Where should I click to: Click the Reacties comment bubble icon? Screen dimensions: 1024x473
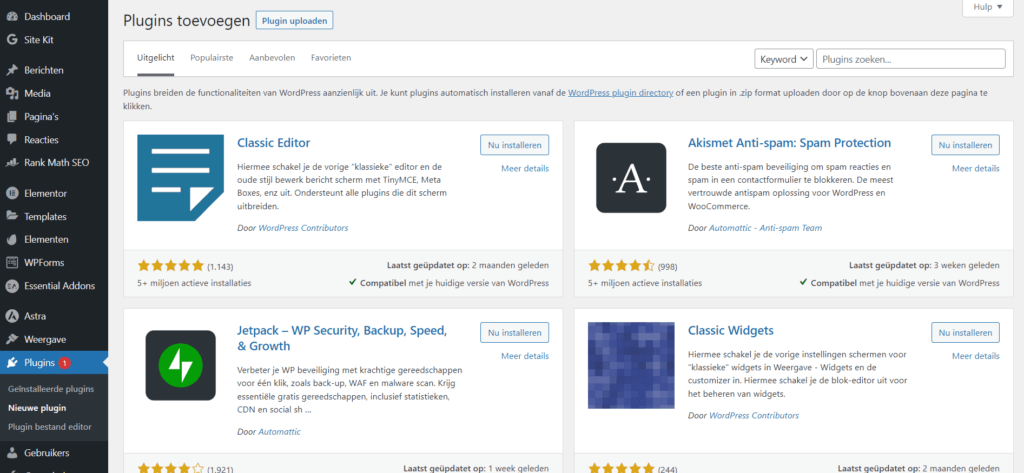click(12, 140)
